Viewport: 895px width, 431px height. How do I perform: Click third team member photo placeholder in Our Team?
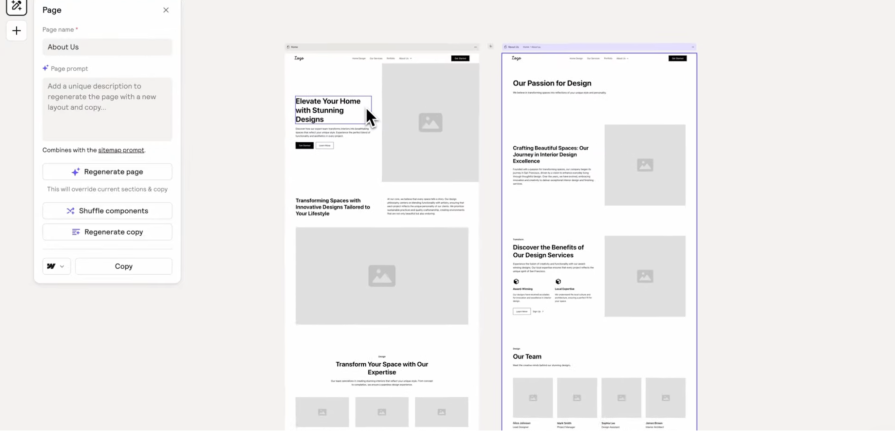pyautogui.click(x=621, y=398)
